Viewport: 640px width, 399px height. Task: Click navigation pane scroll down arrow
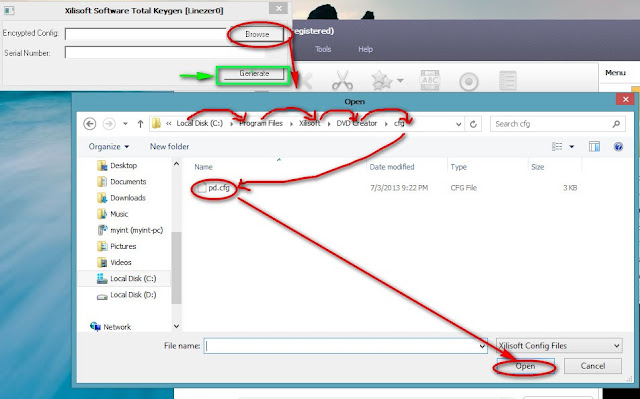[x=176, y=326]
